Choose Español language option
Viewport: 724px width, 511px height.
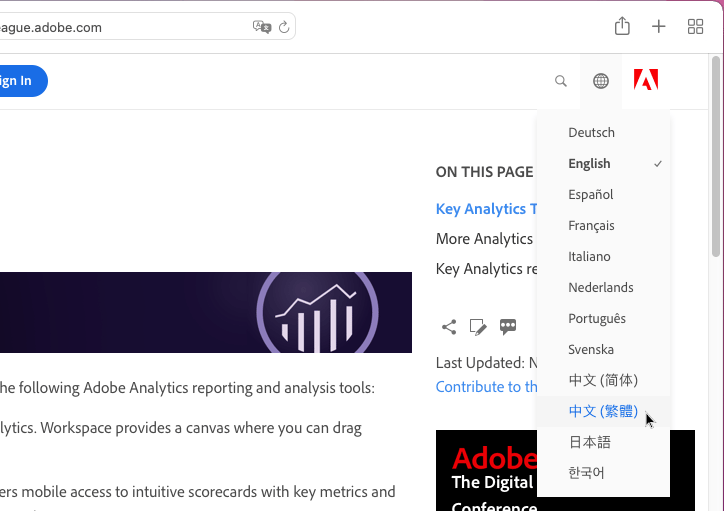click(603, 194)
